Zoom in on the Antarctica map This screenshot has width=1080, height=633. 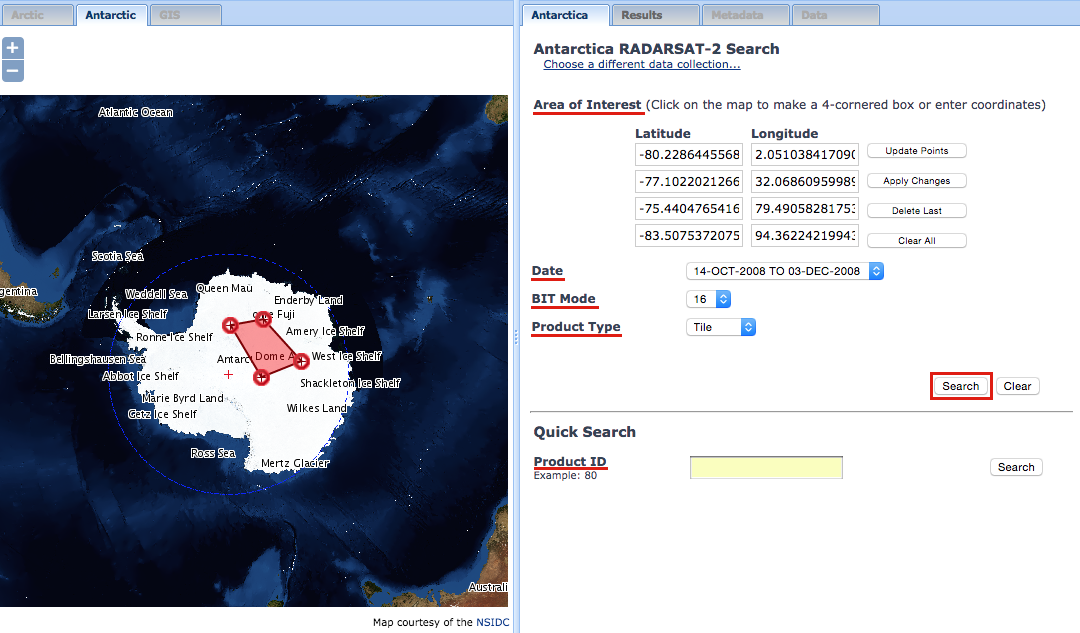coord(12,47)
